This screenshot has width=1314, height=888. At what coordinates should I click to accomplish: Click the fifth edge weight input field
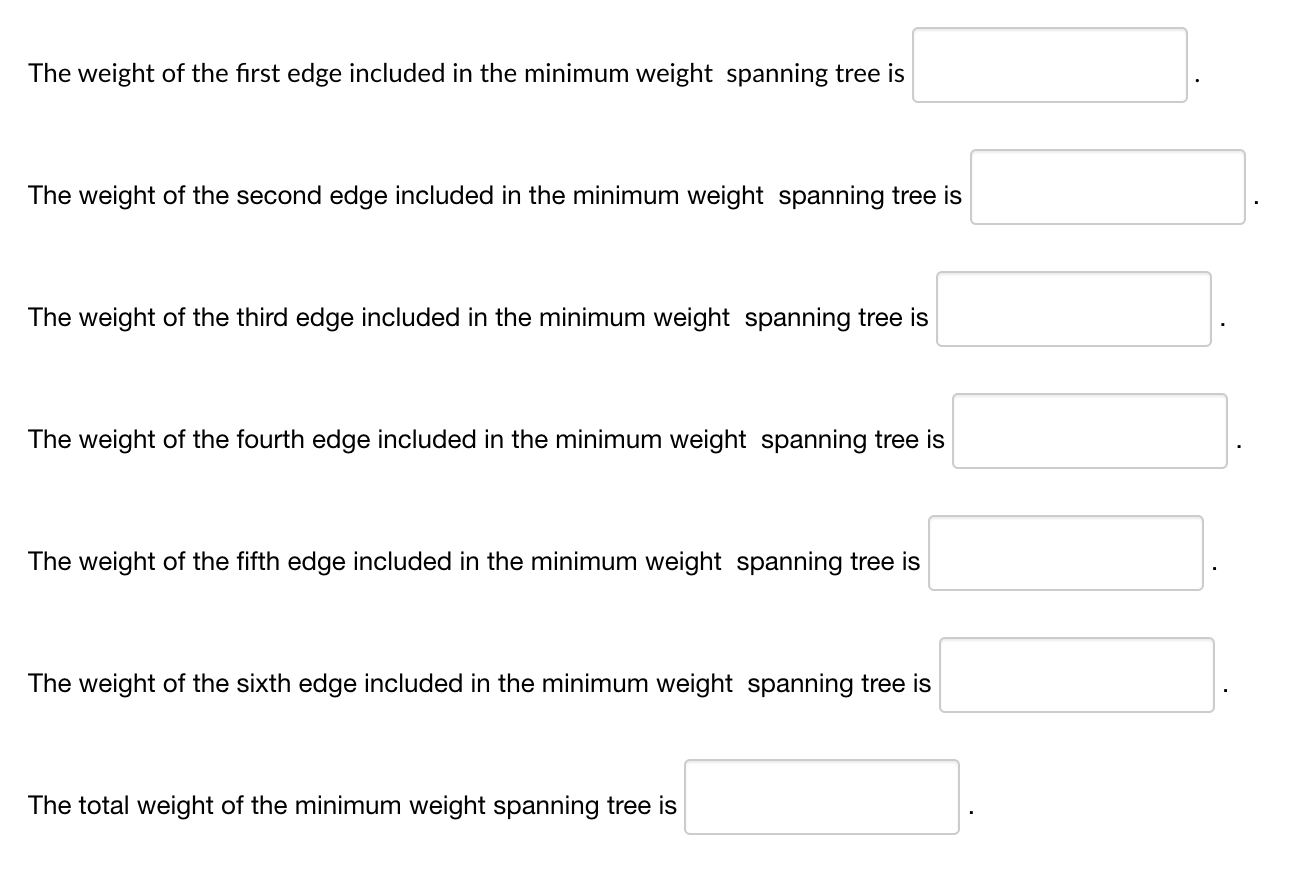click(1064, 553)
